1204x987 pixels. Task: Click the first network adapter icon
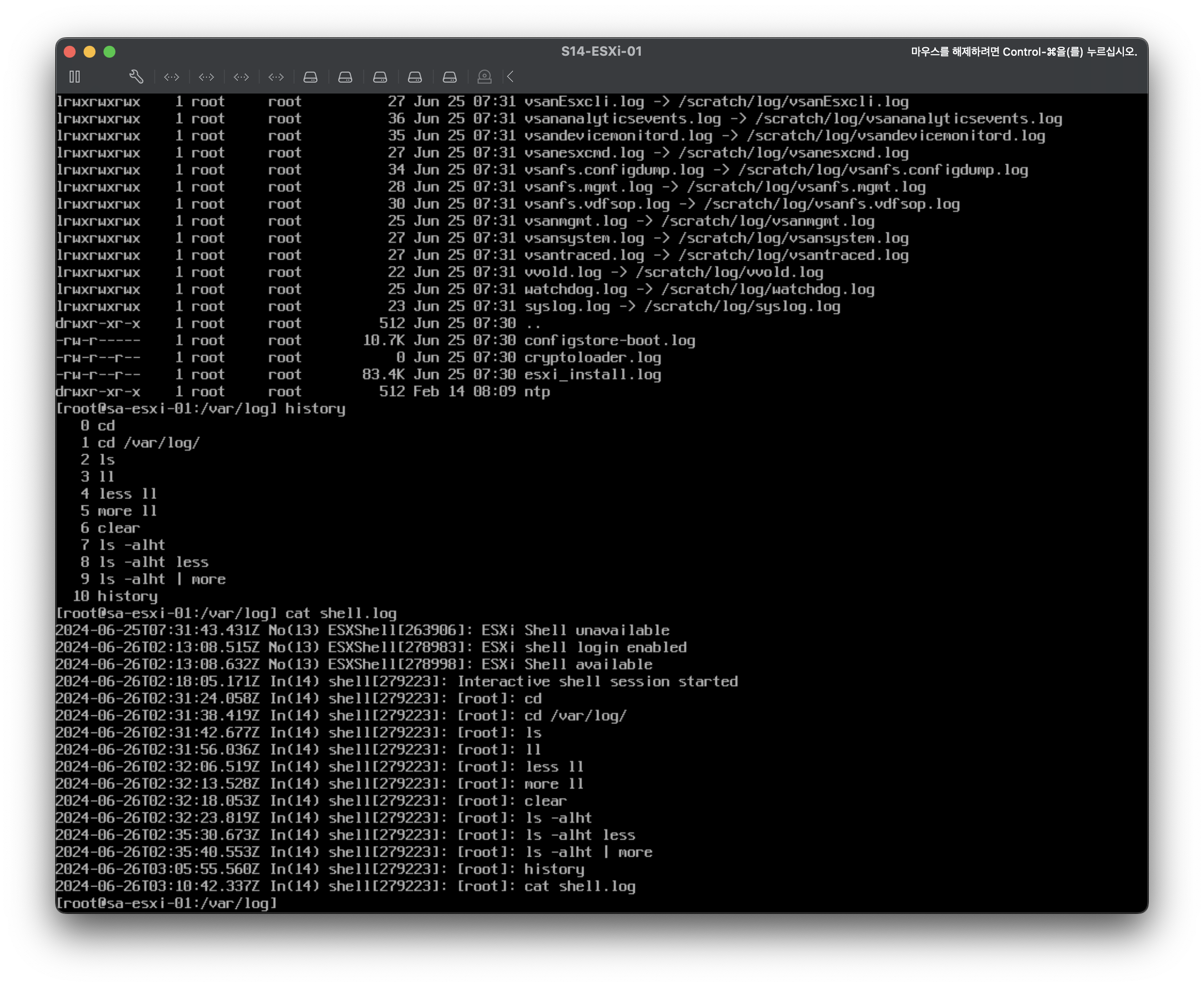(172, 77)
